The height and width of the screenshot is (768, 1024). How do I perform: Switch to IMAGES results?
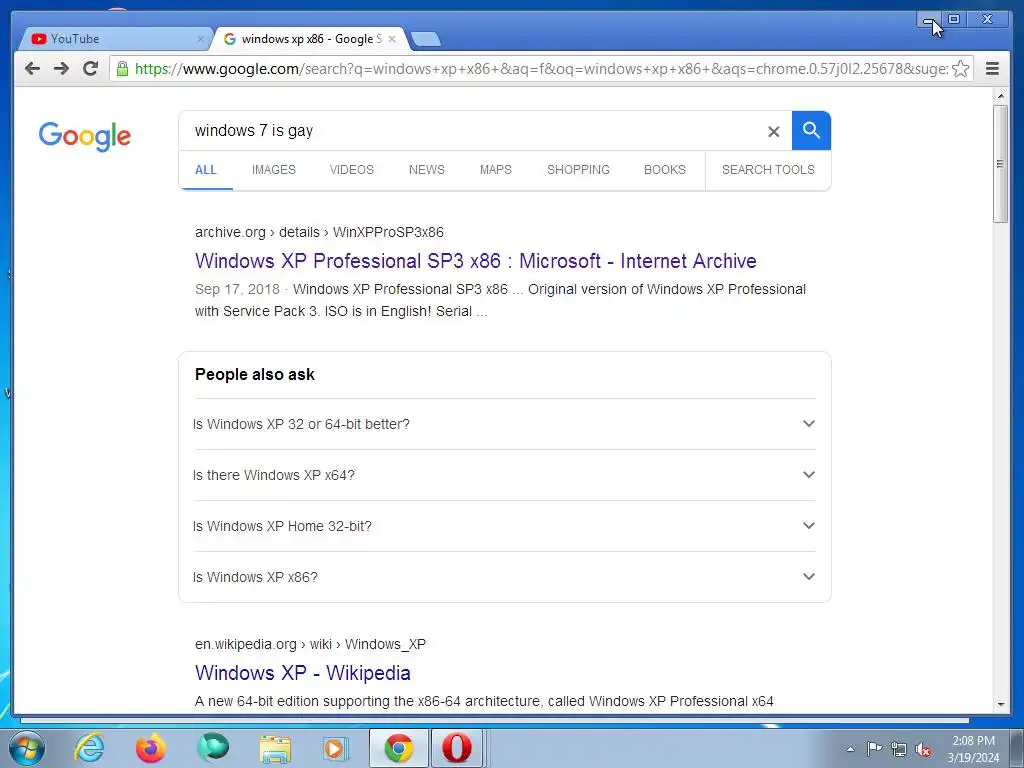[x=274, y=170]
